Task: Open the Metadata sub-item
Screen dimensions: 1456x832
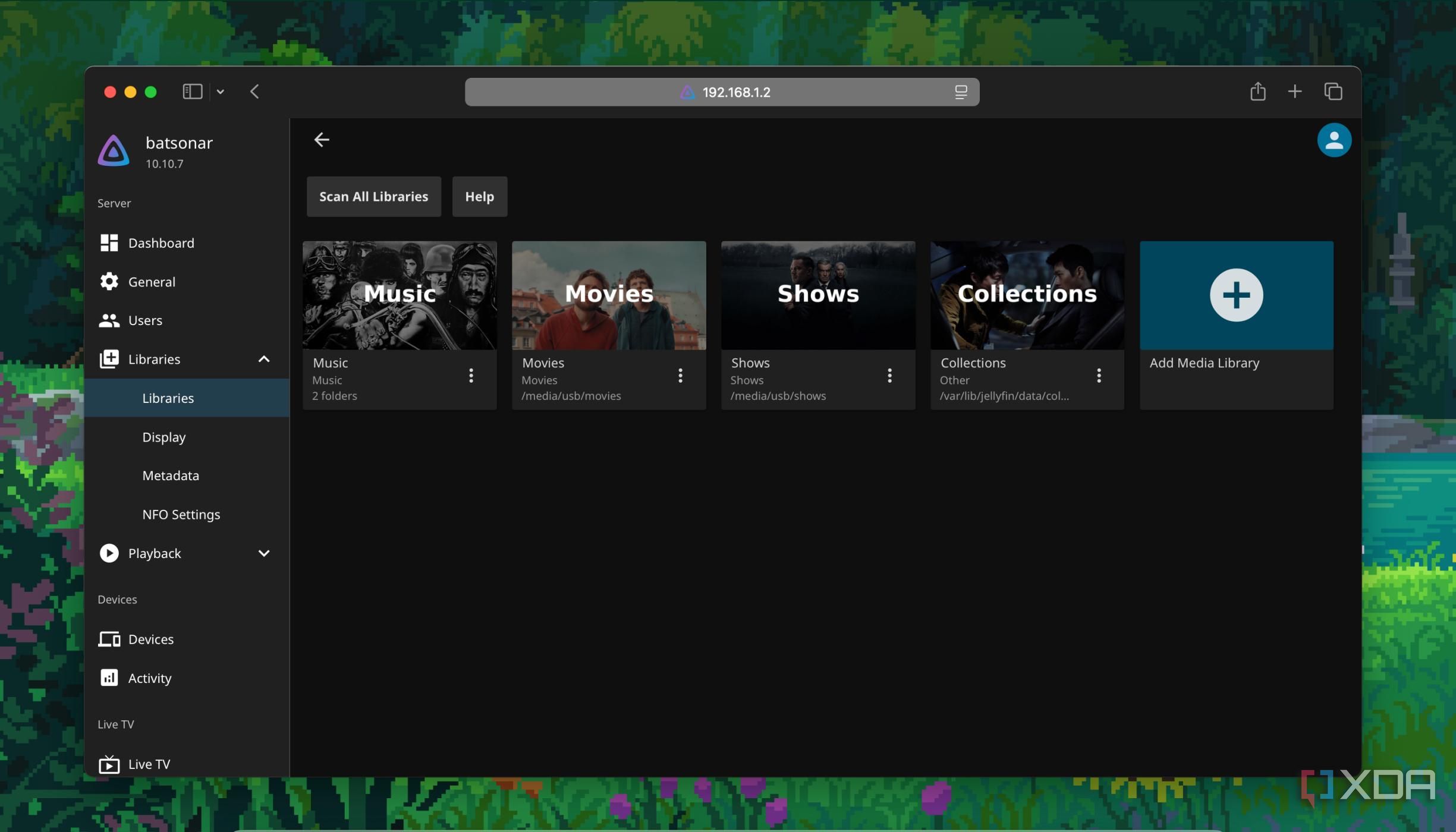Action: pyautogui.click(x=187, y=475)
